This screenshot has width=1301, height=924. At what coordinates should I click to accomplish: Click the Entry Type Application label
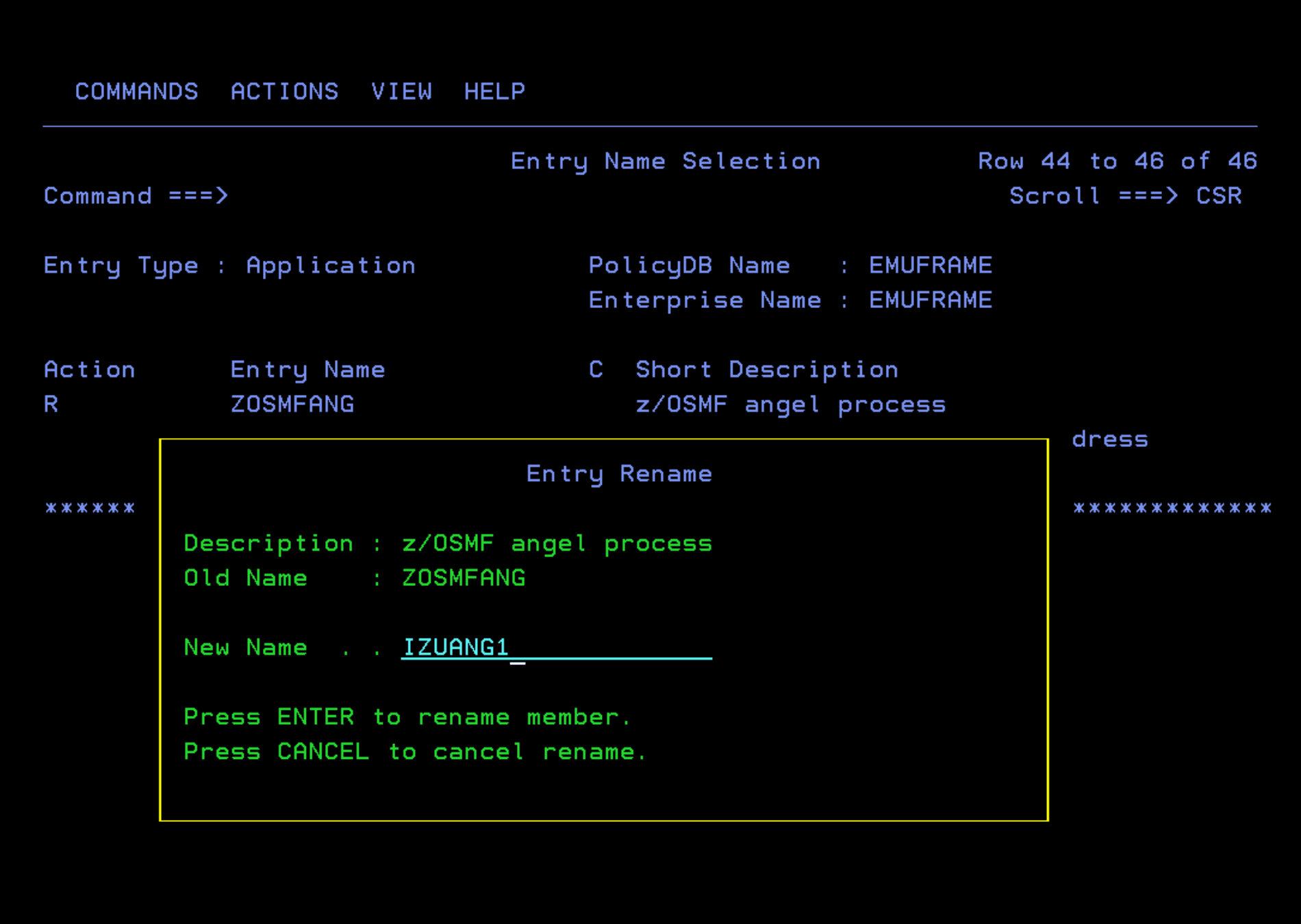pos(331,265)
